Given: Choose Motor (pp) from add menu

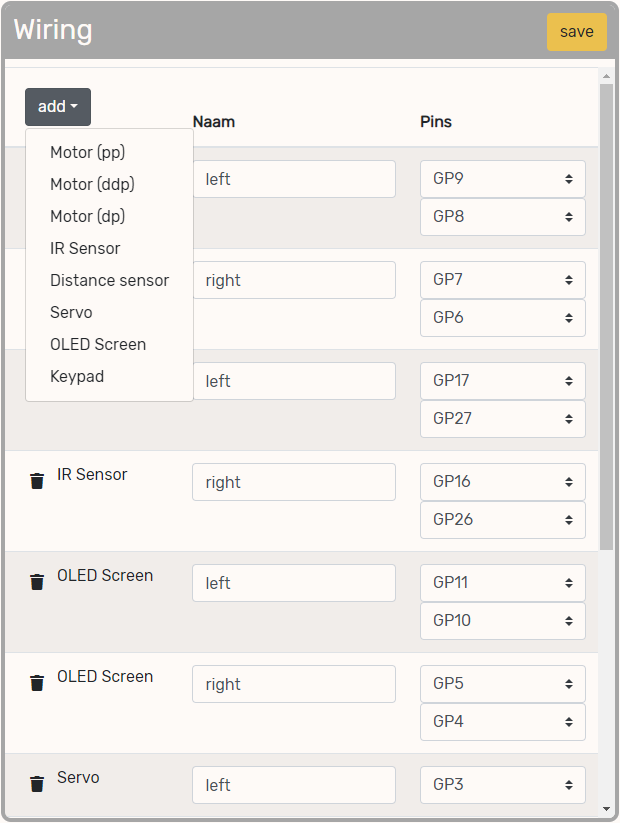Looking at the screenshot, I should (87, 152).
